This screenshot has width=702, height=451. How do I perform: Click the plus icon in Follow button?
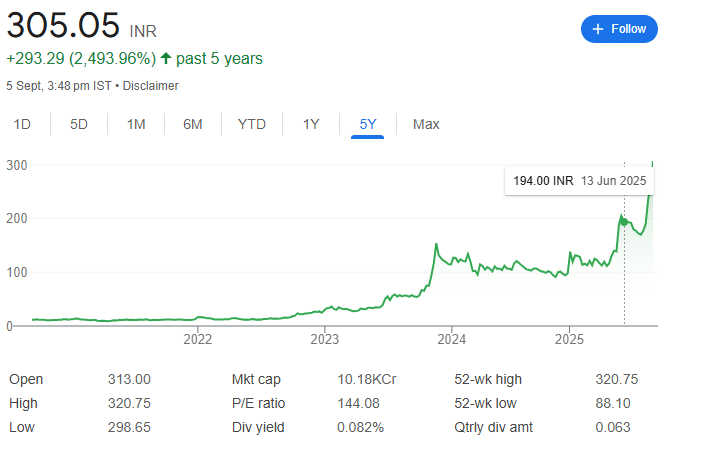point(598,29)
